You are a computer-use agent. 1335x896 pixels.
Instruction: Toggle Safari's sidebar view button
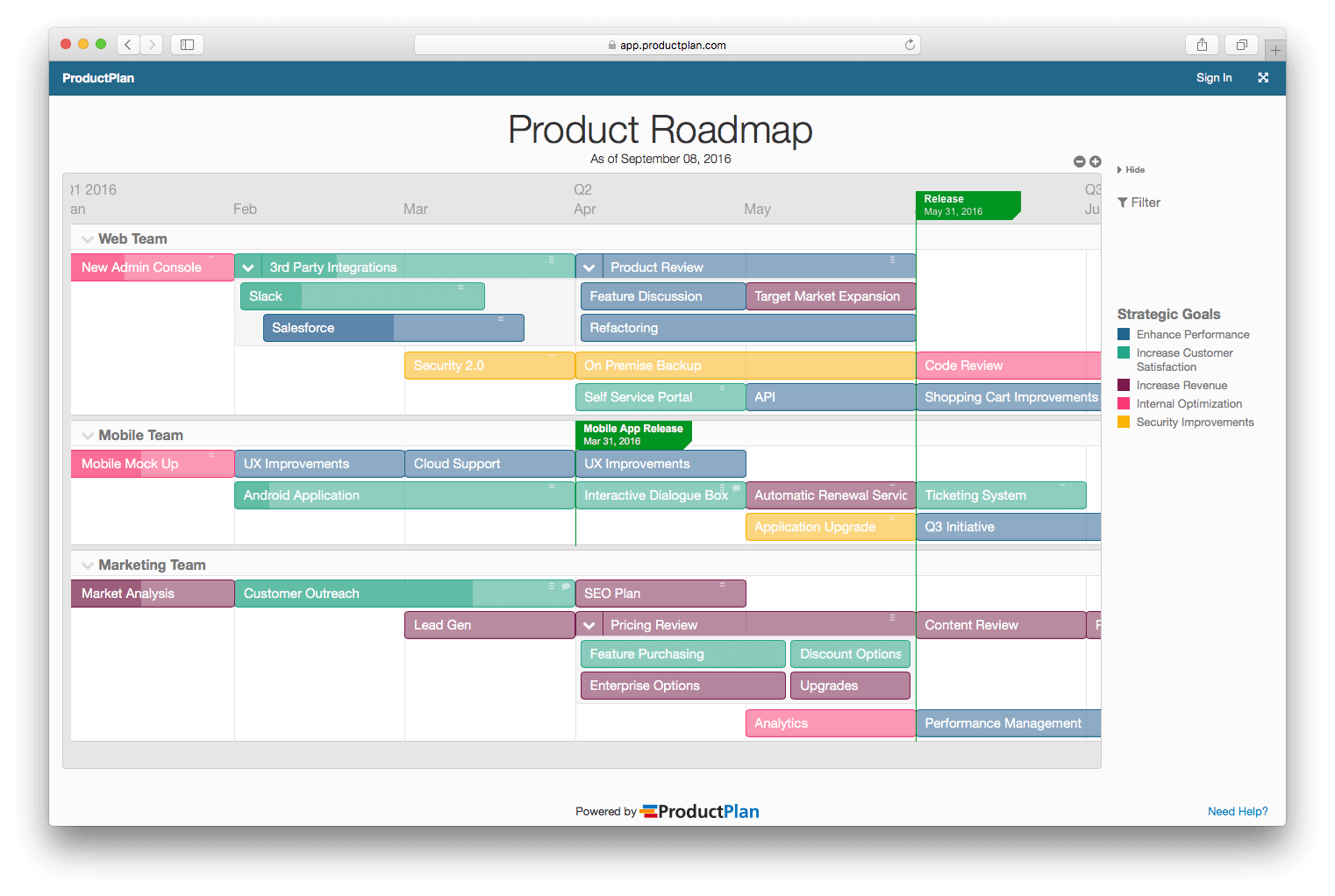(x=187, y=44)
